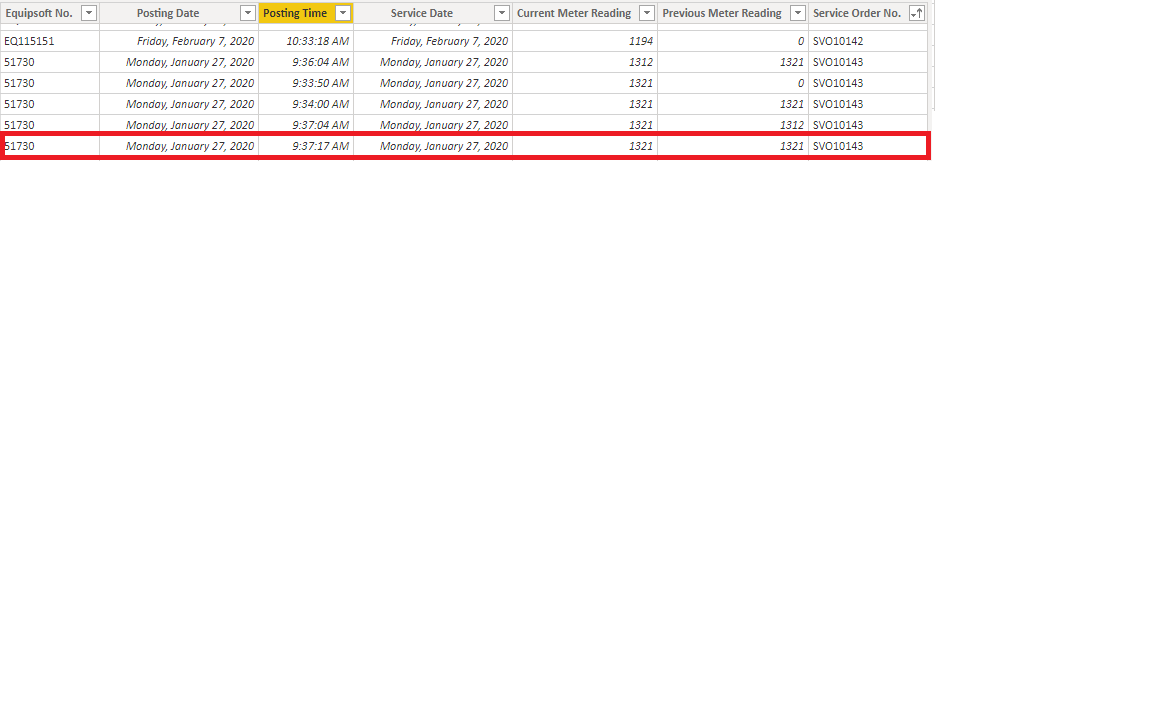Open the Posting Time filter dropdown

[x=343, y=13]
